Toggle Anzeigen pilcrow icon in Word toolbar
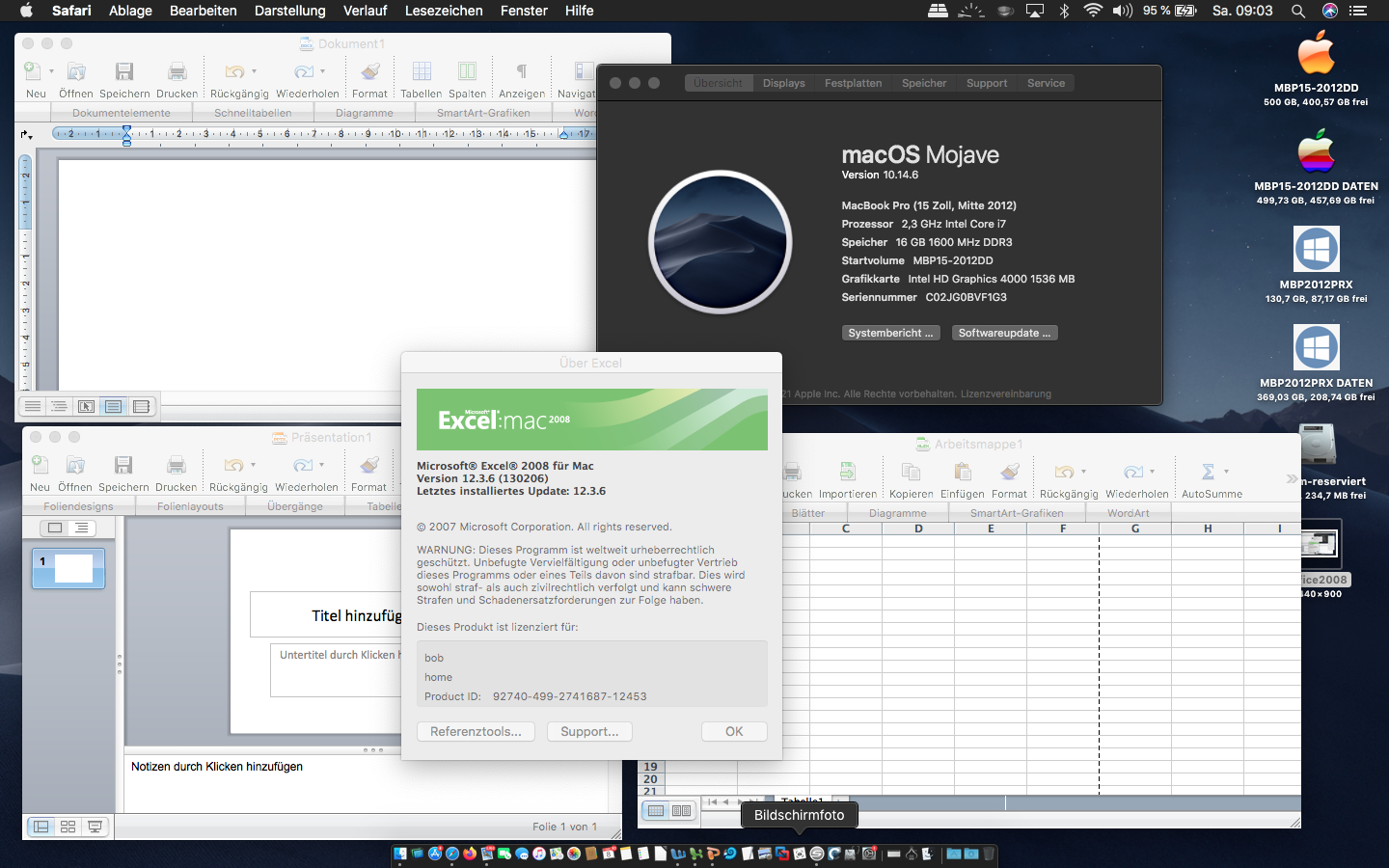Screen dimensions: 1389x868 (522, 71)
